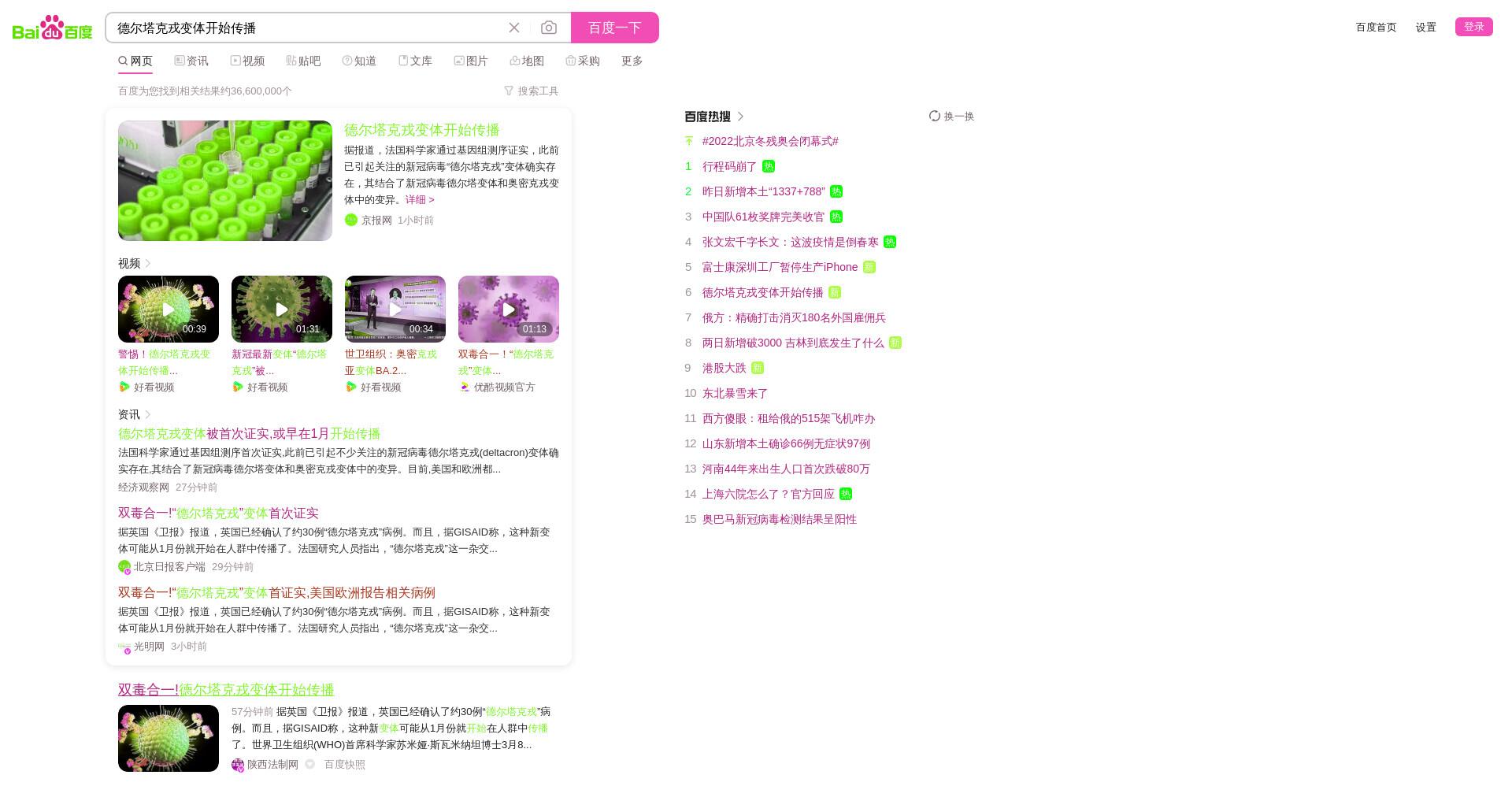
Task: Click 优酷视频官方 source icon
Action: point(465,387)
